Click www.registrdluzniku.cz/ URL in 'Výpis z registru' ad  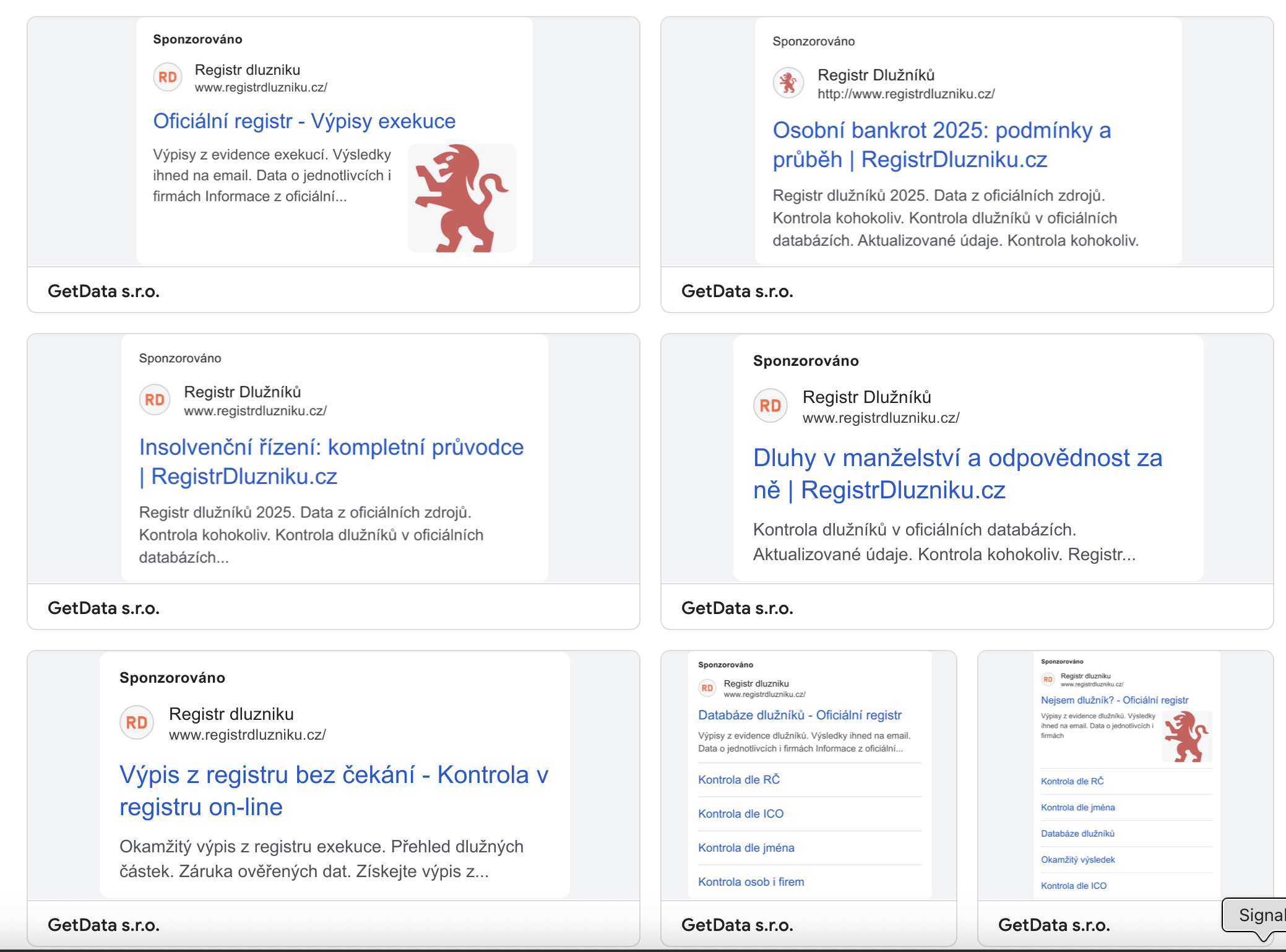click(248, 735)
